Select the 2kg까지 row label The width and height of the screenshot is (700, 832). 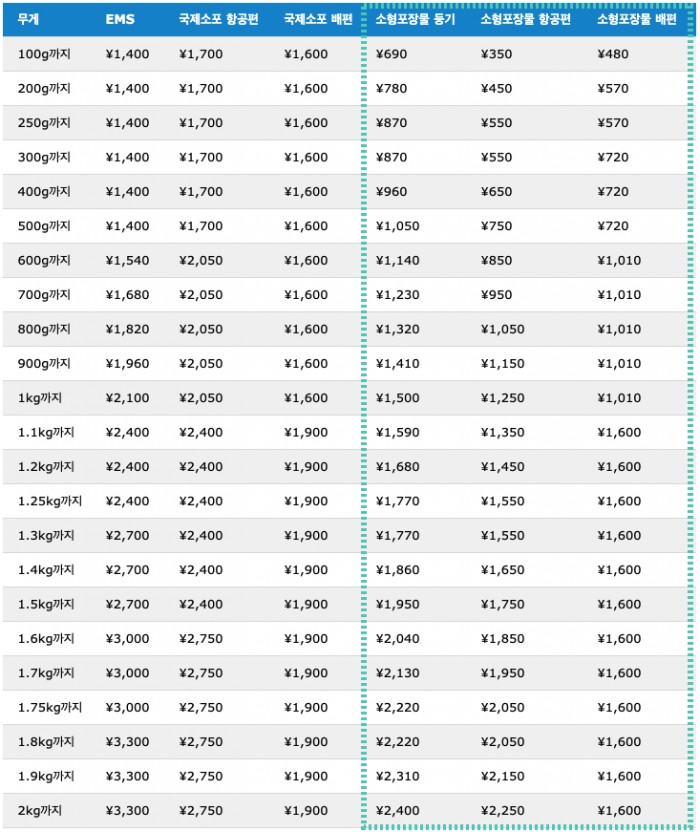[x=40, y=811]
